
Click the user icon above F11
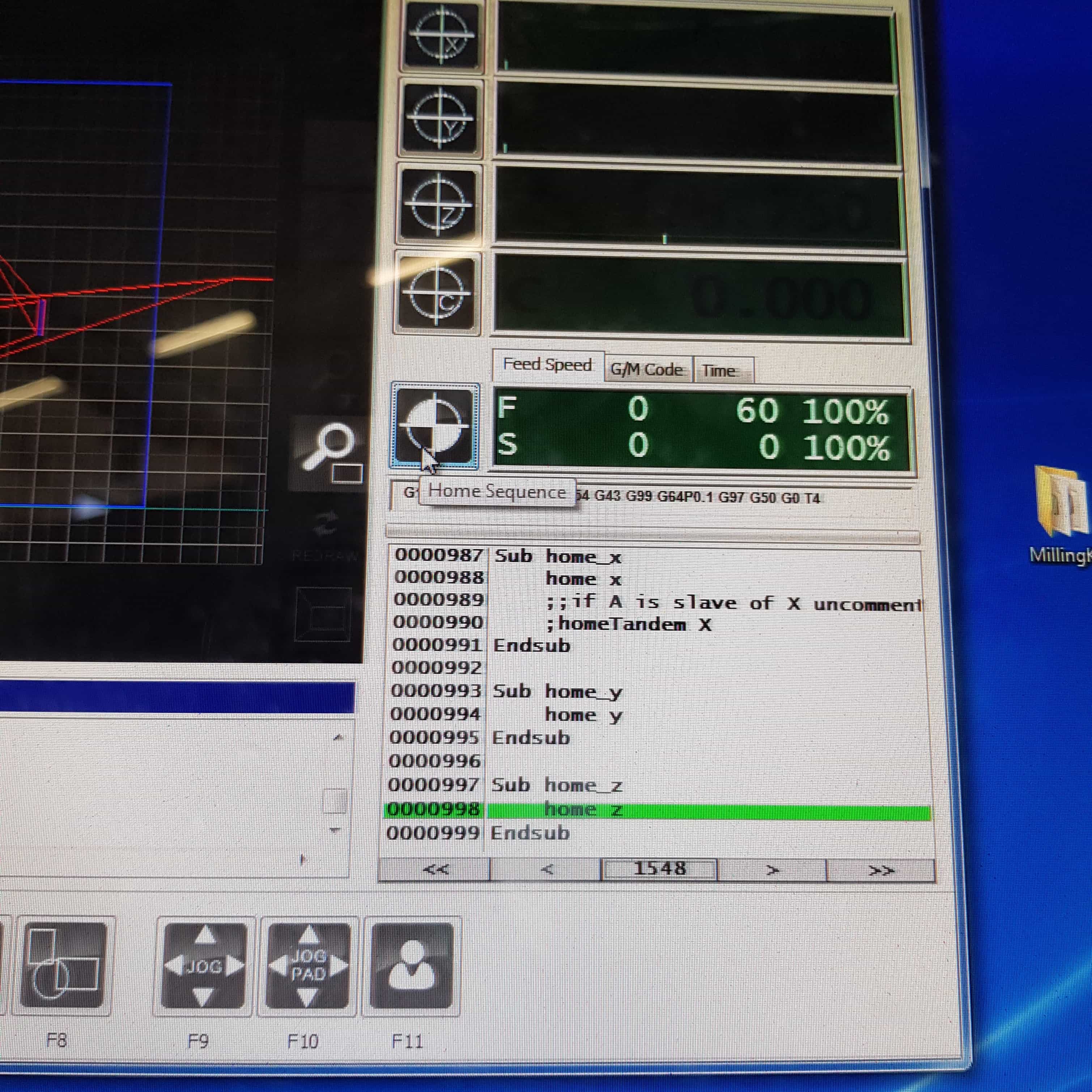[412, 966]
